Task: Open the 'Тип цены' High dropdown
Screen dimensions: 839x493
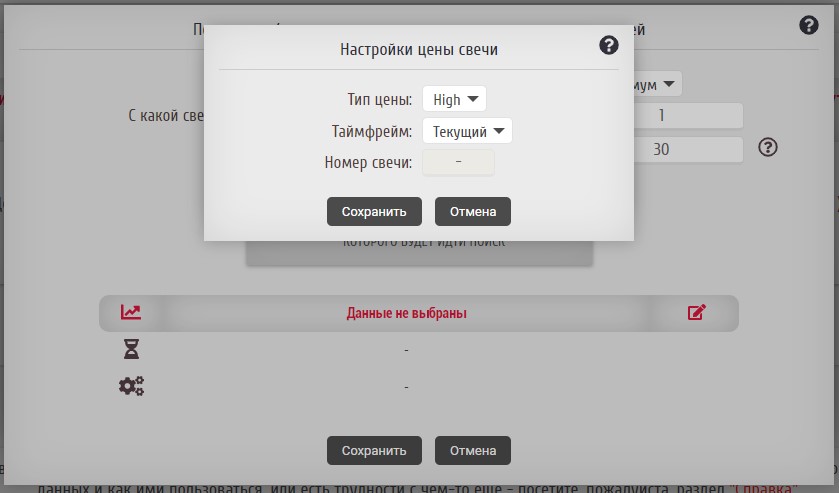Action: (x=454, y=99)
